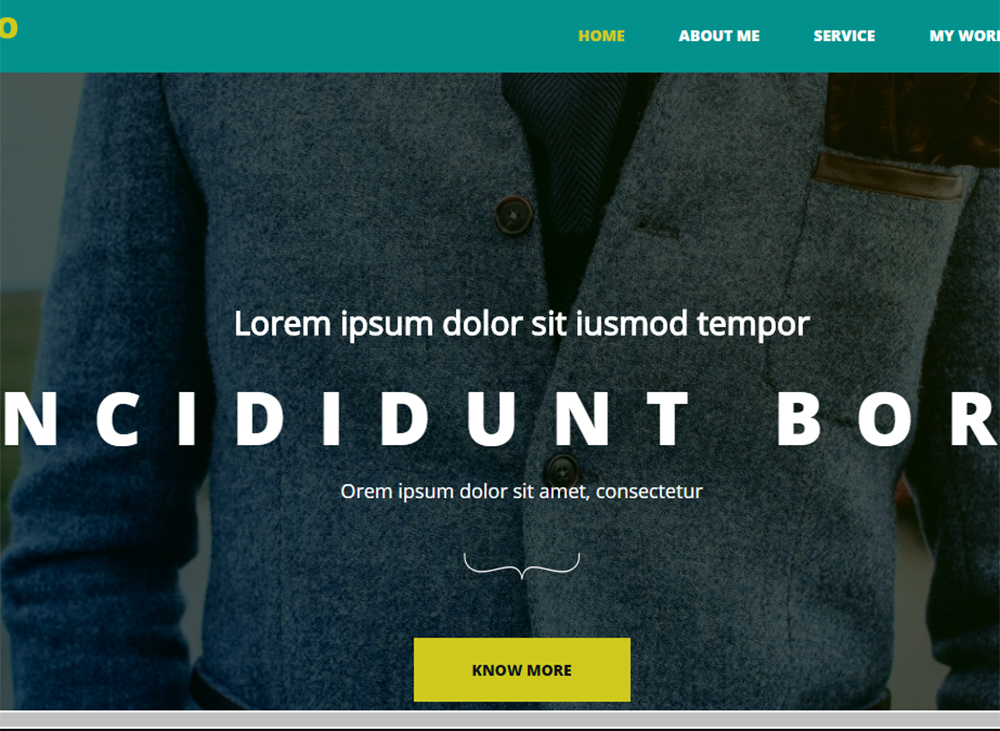Click the lower jacket button in hero image
The width and height of the screenshot is (1000, 731).
coord(562,471)
